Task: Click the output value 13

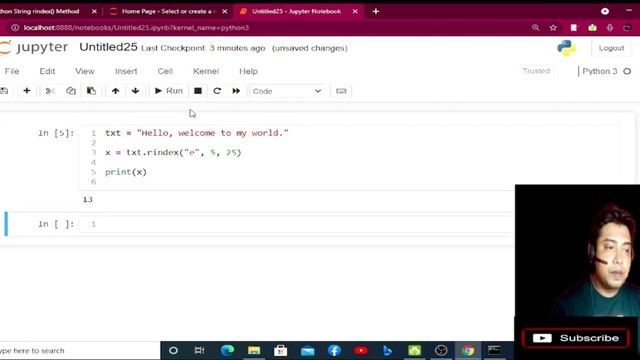Action: [88, 199]
